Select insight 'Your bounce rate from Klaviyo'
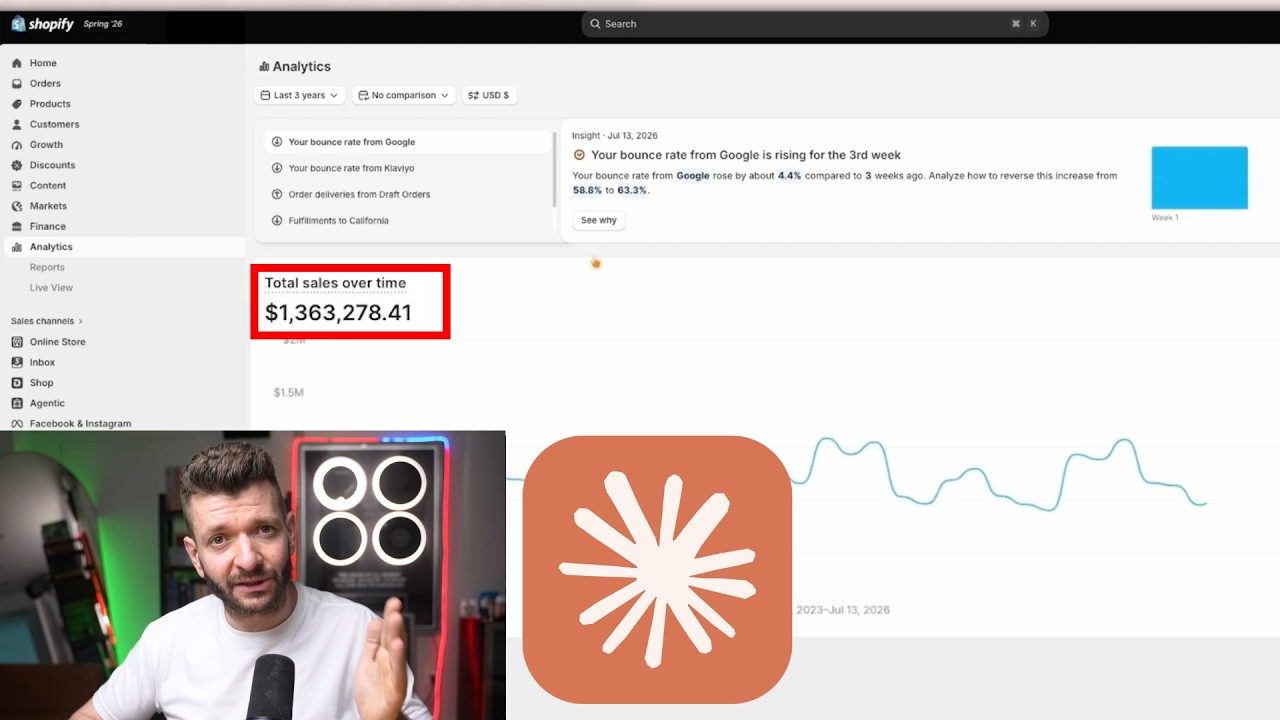Image resolution: width=1280 pixels, height=720 pixels. coord(409,168)
